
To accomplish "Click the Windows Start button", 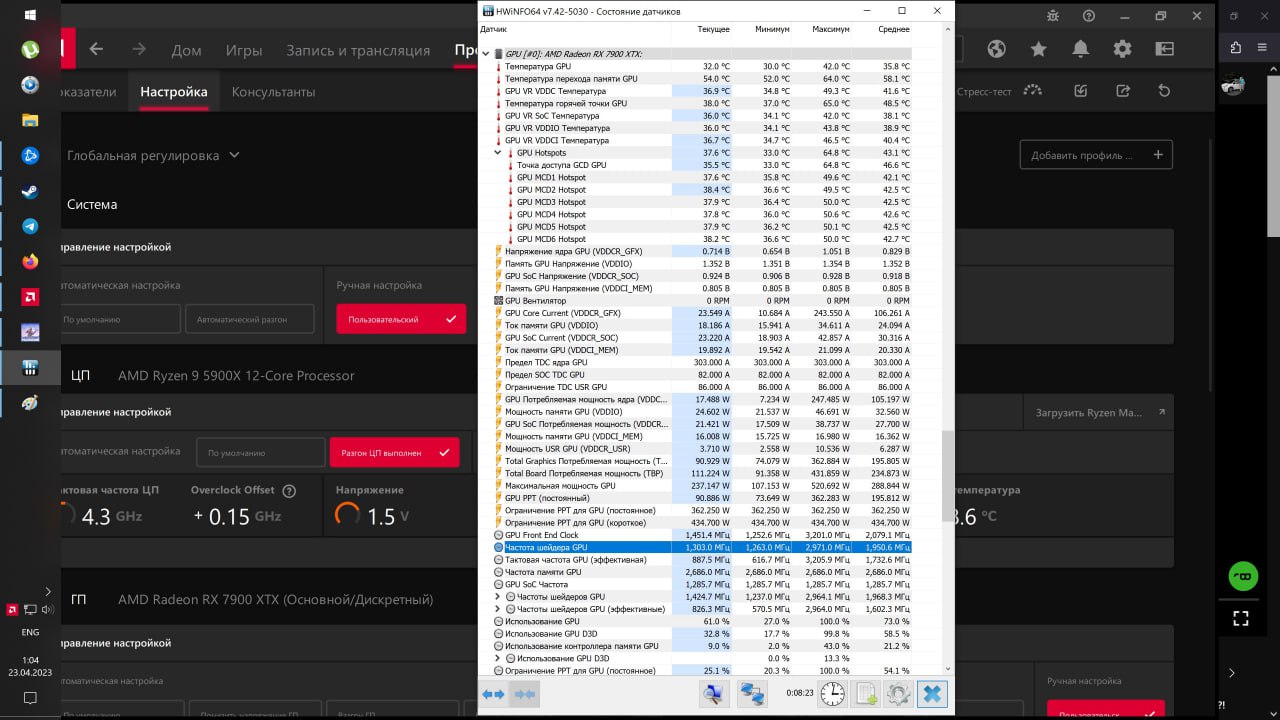I will pyautogui.click(x=30, y=15).
